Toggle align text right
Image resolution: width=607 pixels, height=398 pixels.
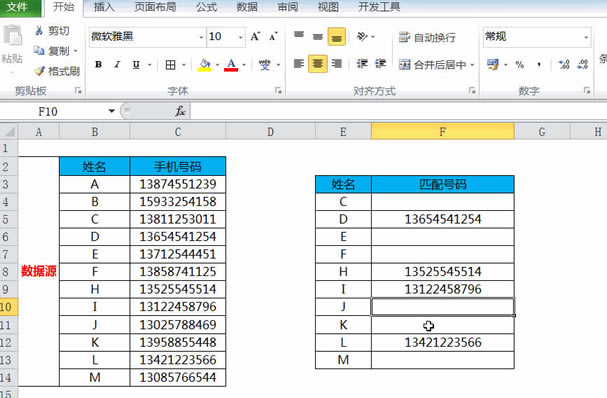pyautogui.click(x=337, y=63)
